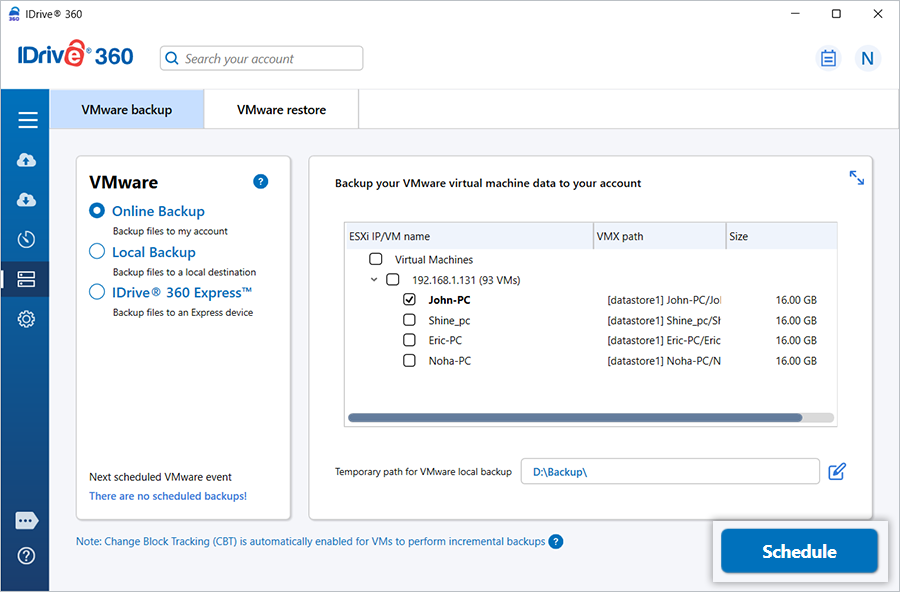900x592 pixels.
Task: Open the hamburger menu in sidebar
Action: (x=27, y=120)
